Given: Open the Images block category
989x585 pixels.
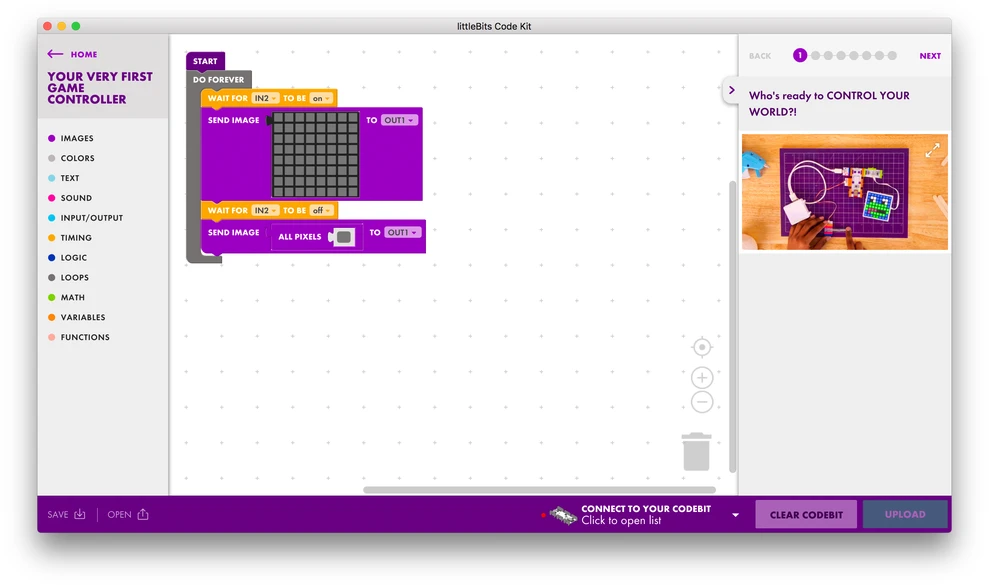Looking at the screenshot, I should (71, 138).
